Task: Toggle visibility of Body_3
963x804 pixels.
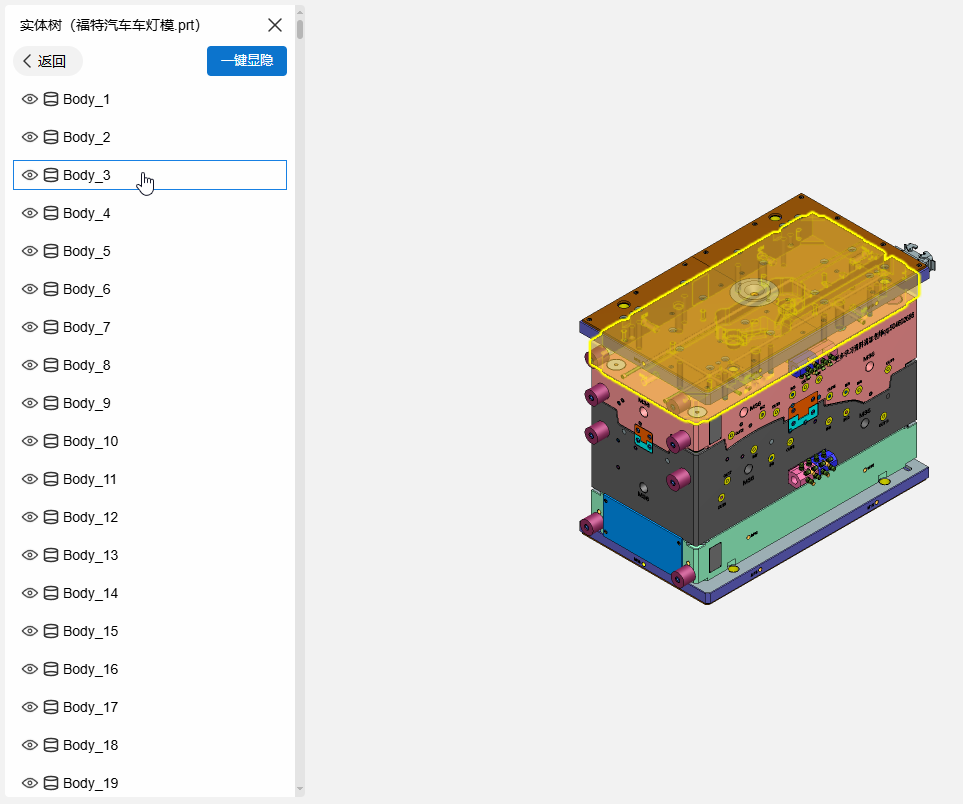Action: (30, 175)
